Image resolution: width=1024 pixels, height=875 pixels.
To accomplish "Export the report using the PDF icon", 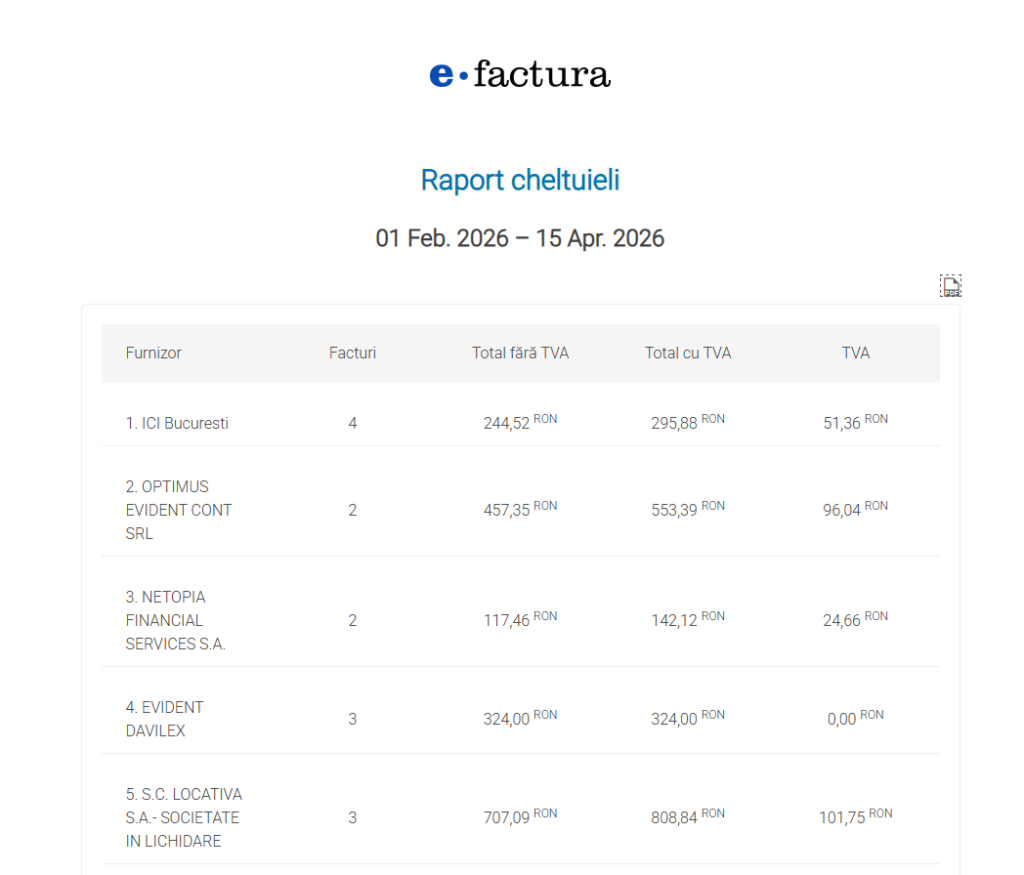I will click(951, 287).
